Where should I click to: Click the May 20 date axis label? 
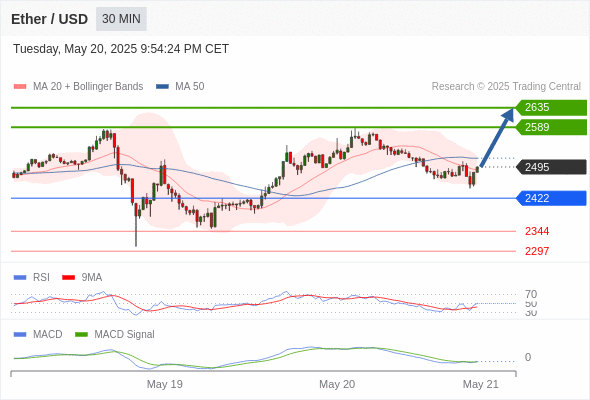(337, 384)
